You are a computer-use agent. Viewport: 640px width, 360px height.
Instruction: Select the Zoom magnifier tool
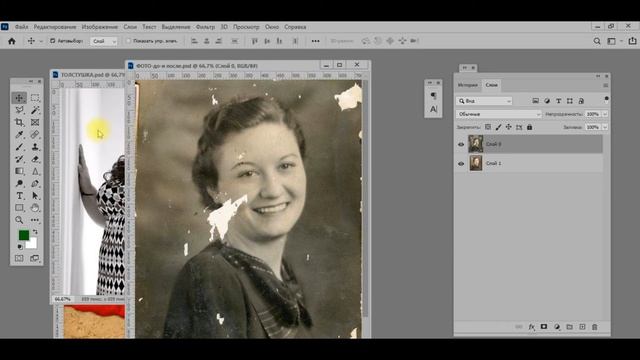19,220
